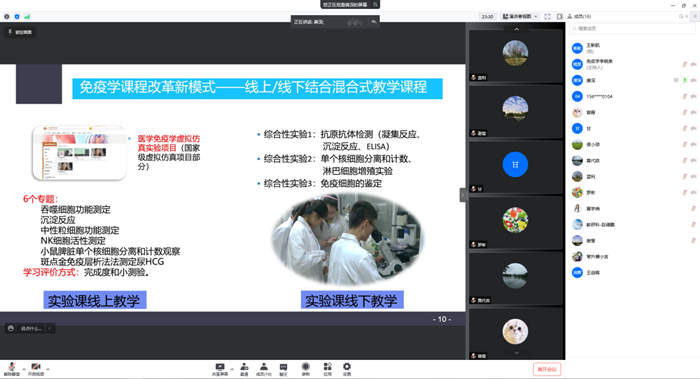Click the invite participants icon
This screenshot has width=700, height=379.
click(244, 369)
